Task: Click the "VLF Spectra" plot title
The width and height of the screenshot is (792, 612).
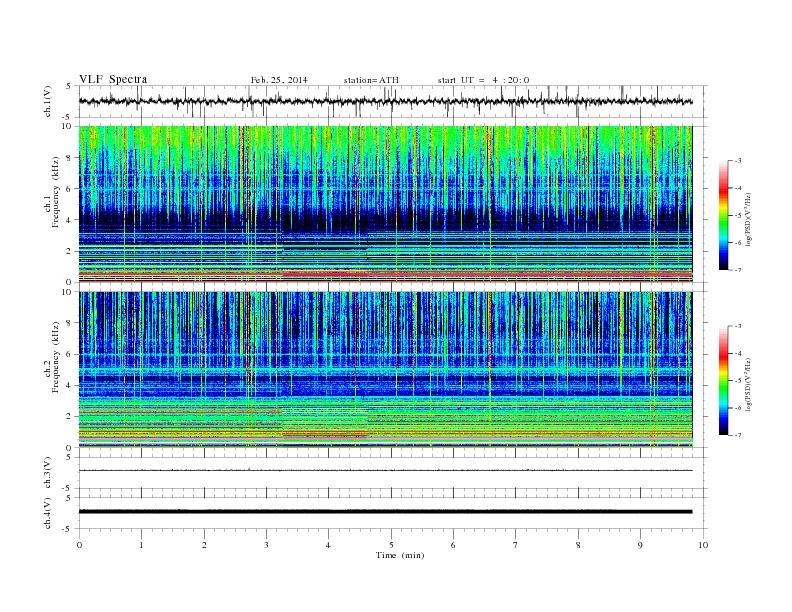Action: pos(113,79)
